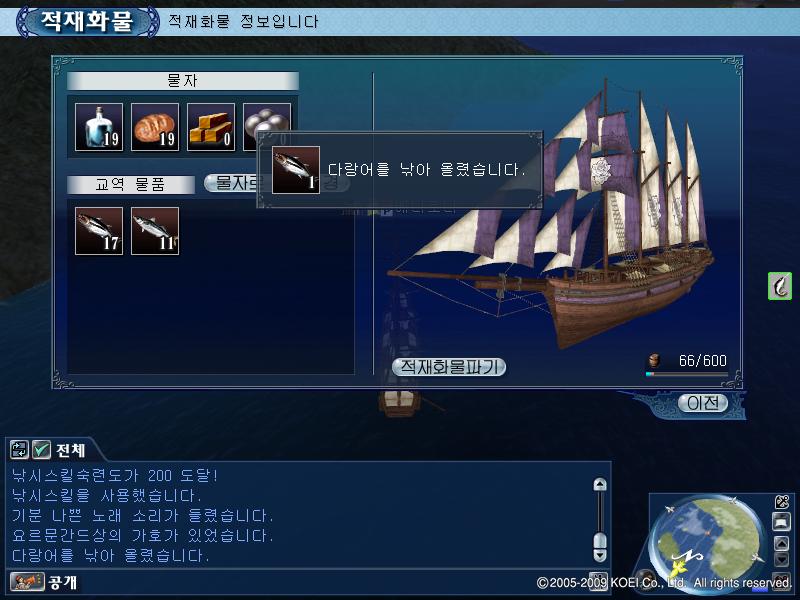The image size is (800, 600).
Task: Click the 이전 back button
Action: coord(703,403)
